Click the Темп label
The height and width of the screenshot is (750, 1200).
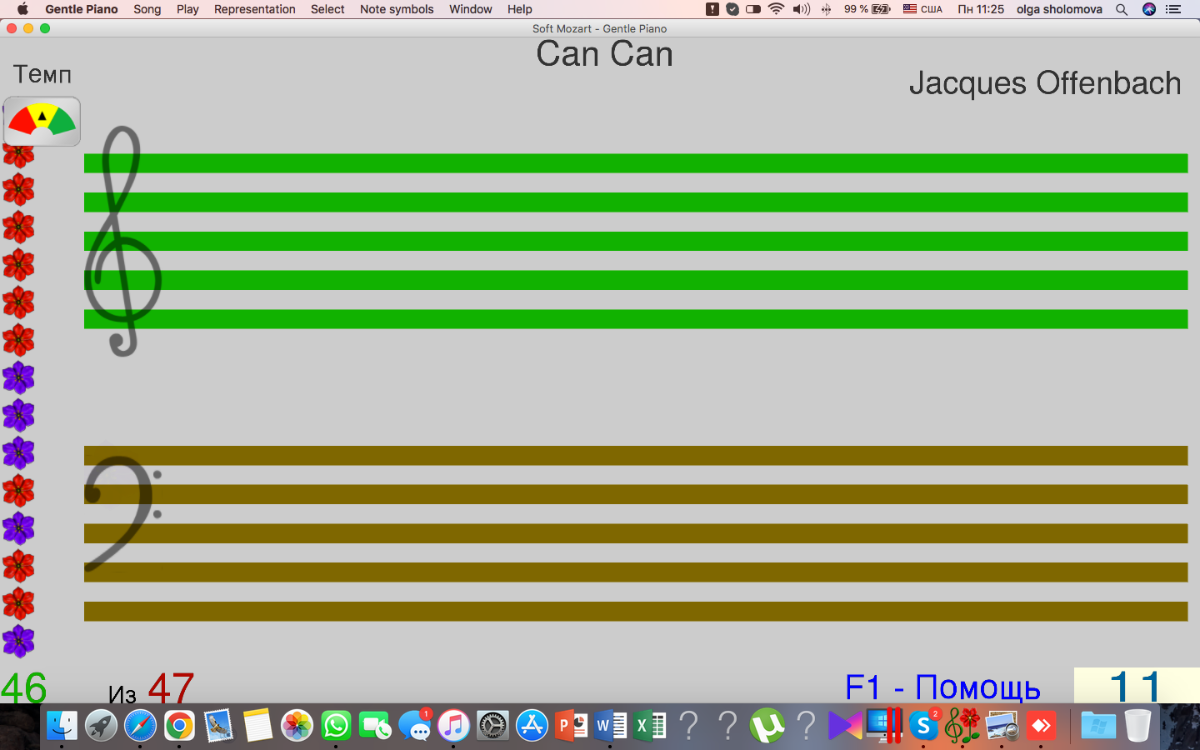tap(42, 75)
